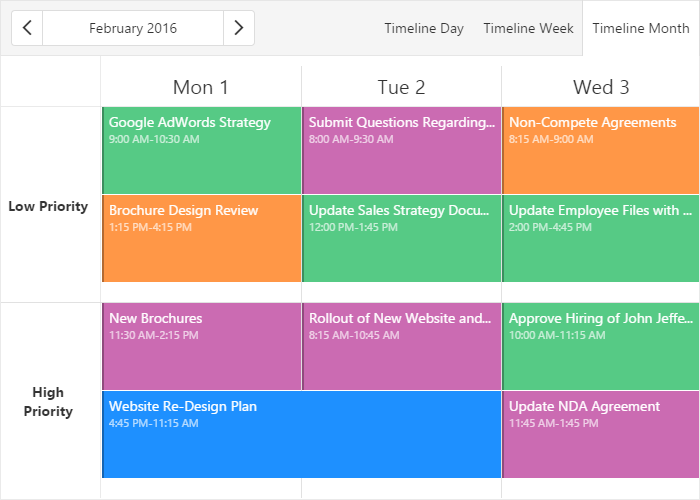Go to next month with right arrow
Screen dimensions: 700x500
[238, 28]
